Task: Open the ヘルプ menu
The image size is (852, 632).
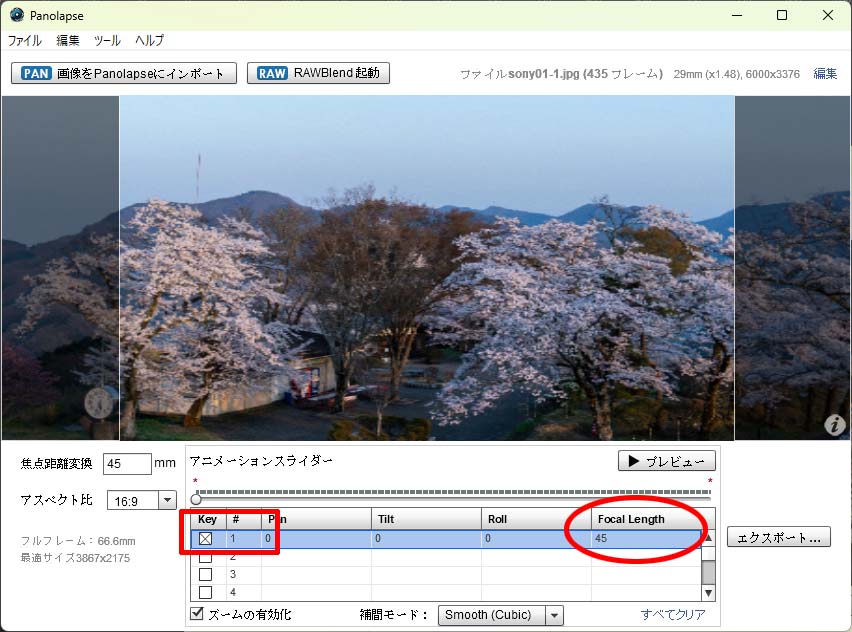Action: pyautogui.click(x=149, y=41)
